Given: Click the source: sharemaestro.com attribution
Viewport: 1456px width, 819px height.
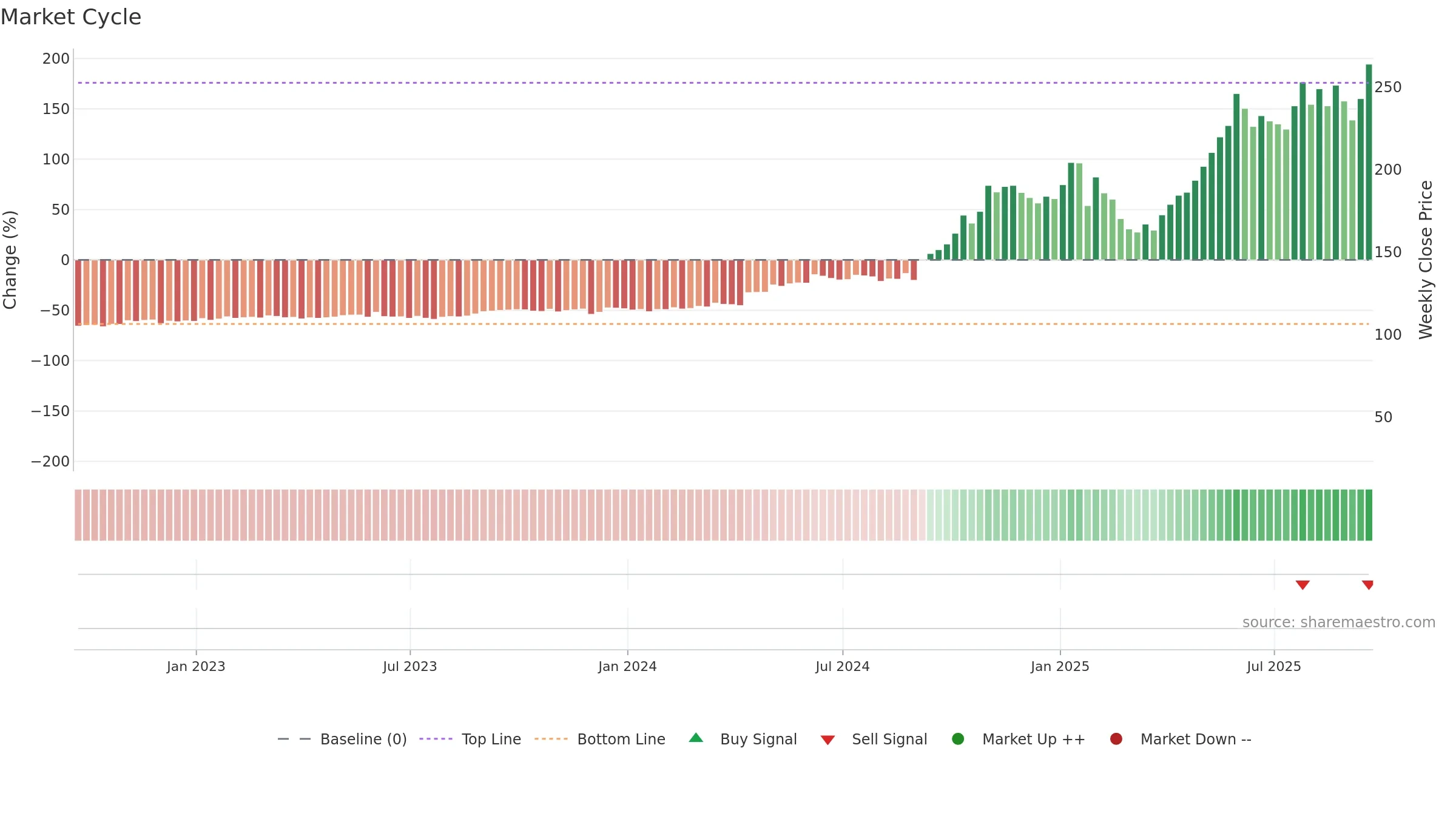Looking at the screenshot, I should coord(1339,622).
